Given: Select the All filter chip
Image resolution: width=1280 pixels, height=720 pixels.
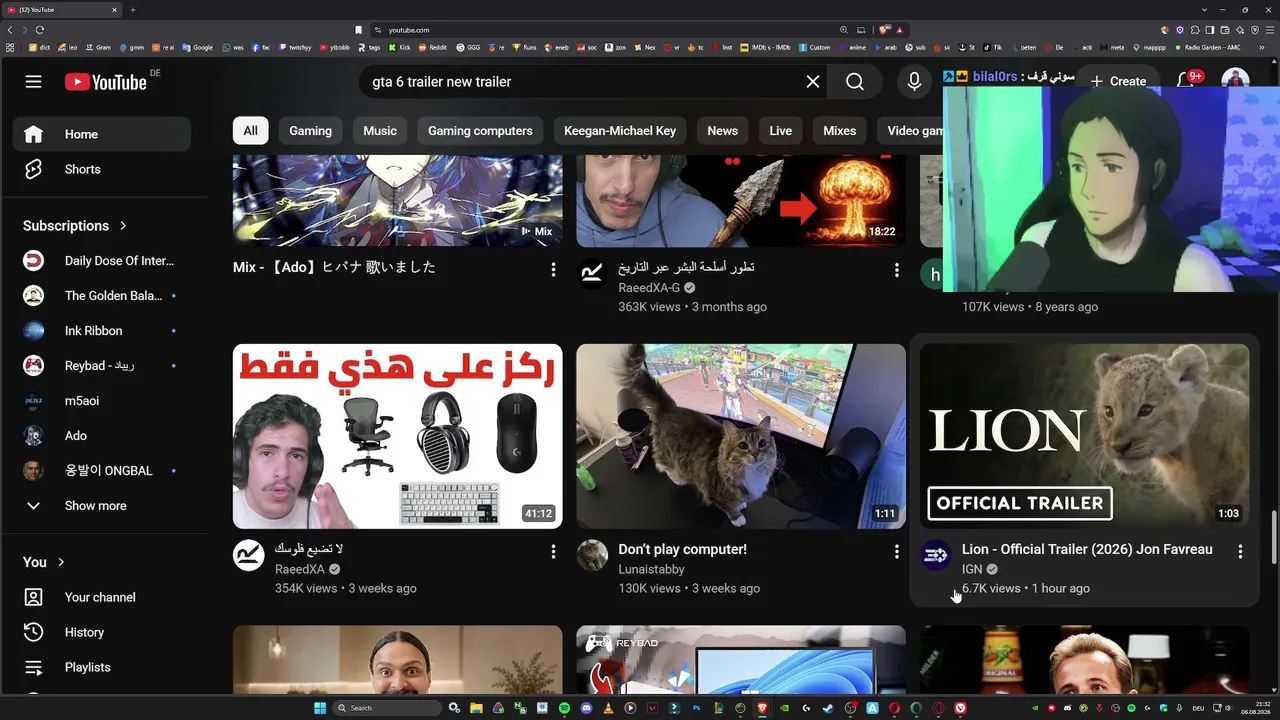Looking at the screenshot, I should pyautogui.click(x=250, y=131).
